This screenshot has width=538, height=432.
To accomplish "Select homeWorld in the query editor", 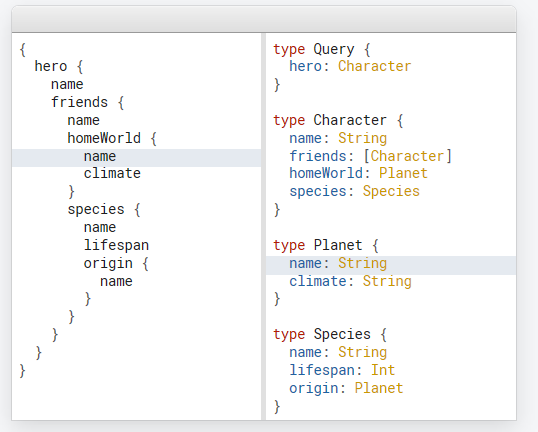I will click(x=104, y=138).
